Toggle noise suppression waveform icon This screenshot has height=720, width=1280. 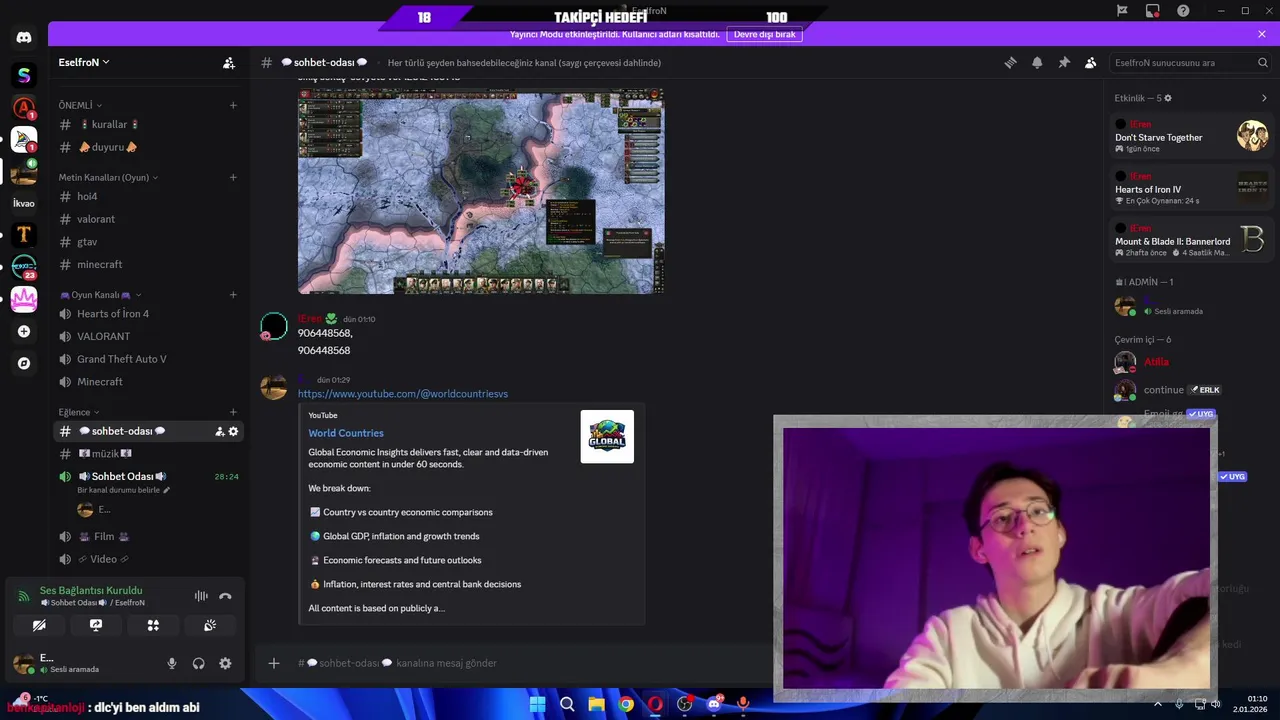[x=201, y=596]
